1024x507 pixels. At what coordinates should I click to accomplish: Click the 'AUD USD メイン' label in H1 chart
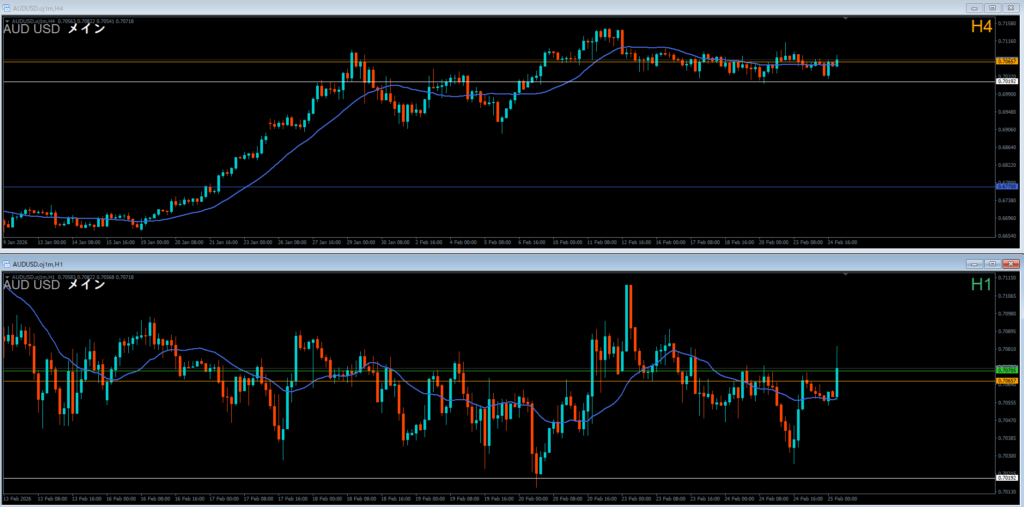tap(54, 285)
